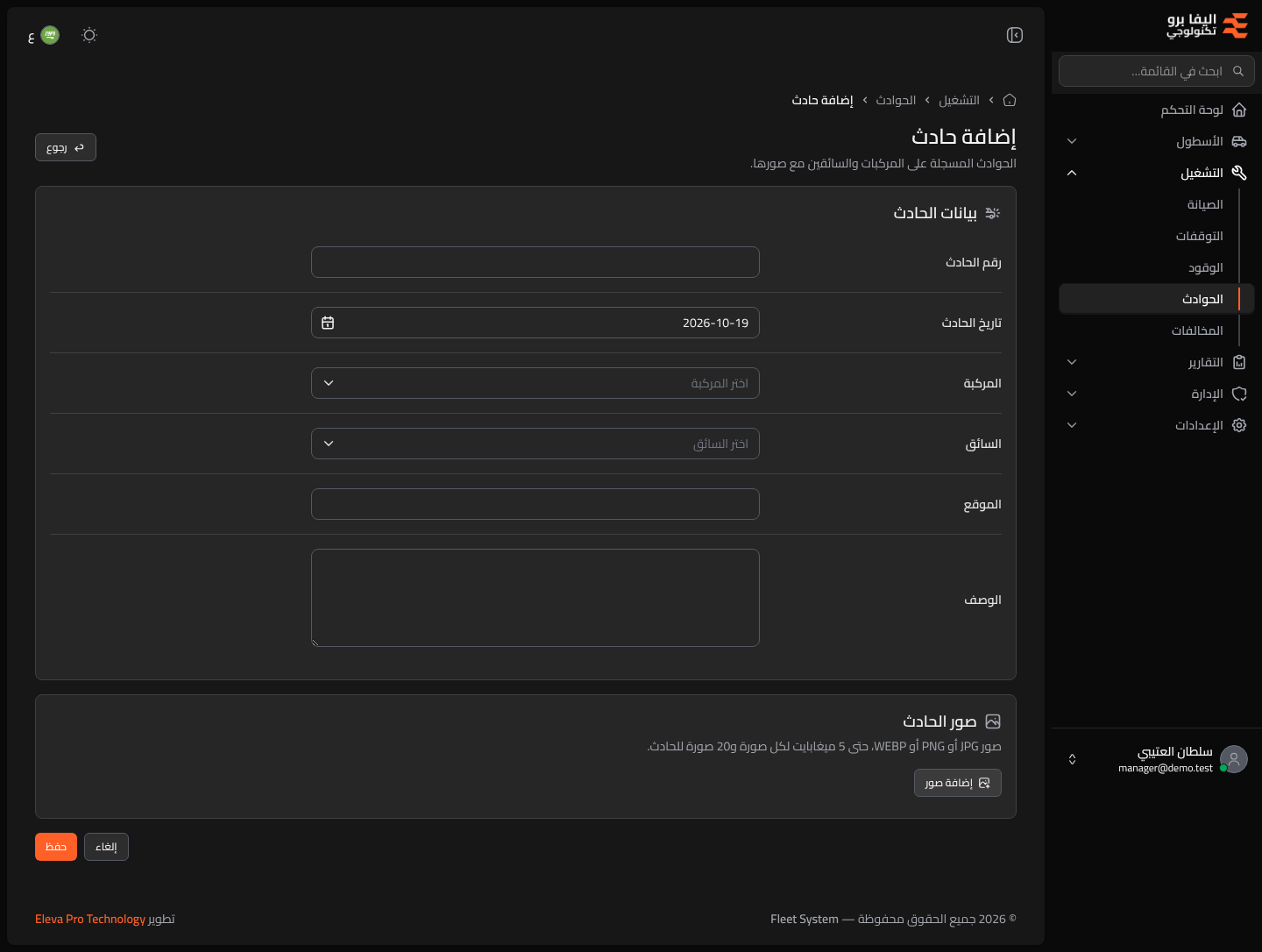Click the Eleva Pro Technology logo
Viewport: 1262px width, 952px height.
(x=1208, y=25)
